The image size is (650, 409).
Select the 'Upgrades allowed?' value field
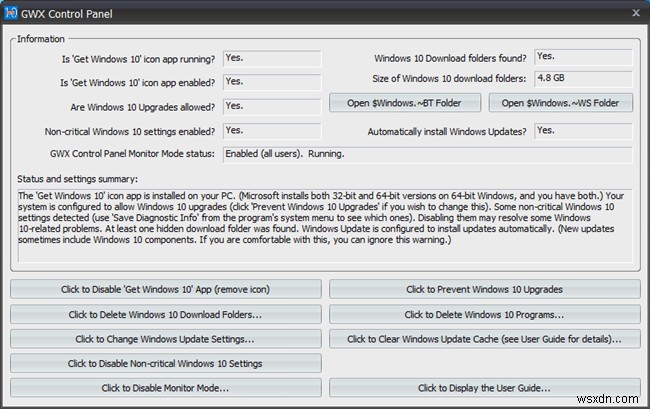tap(272, 106)
